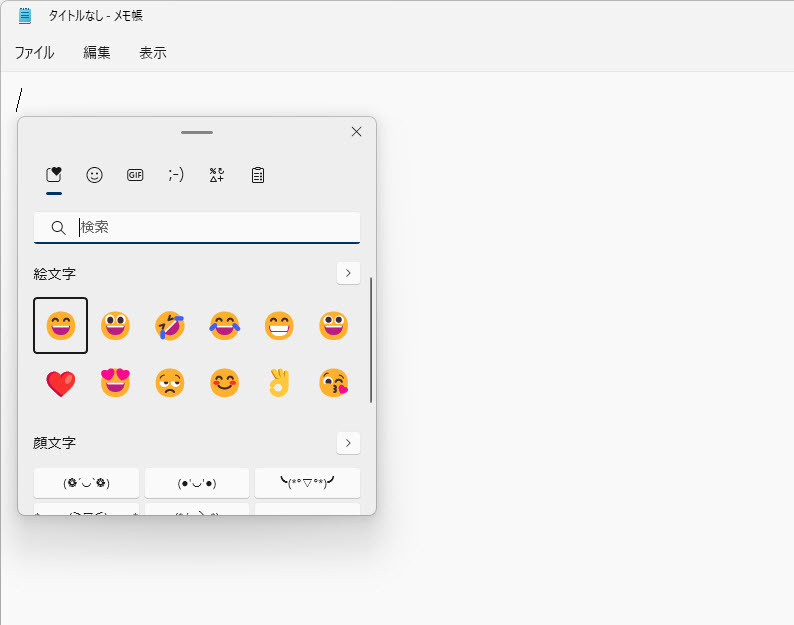Switch to the smiley emoji tab
This screenshot has height=625, width=794.
(x=94, y=175)
